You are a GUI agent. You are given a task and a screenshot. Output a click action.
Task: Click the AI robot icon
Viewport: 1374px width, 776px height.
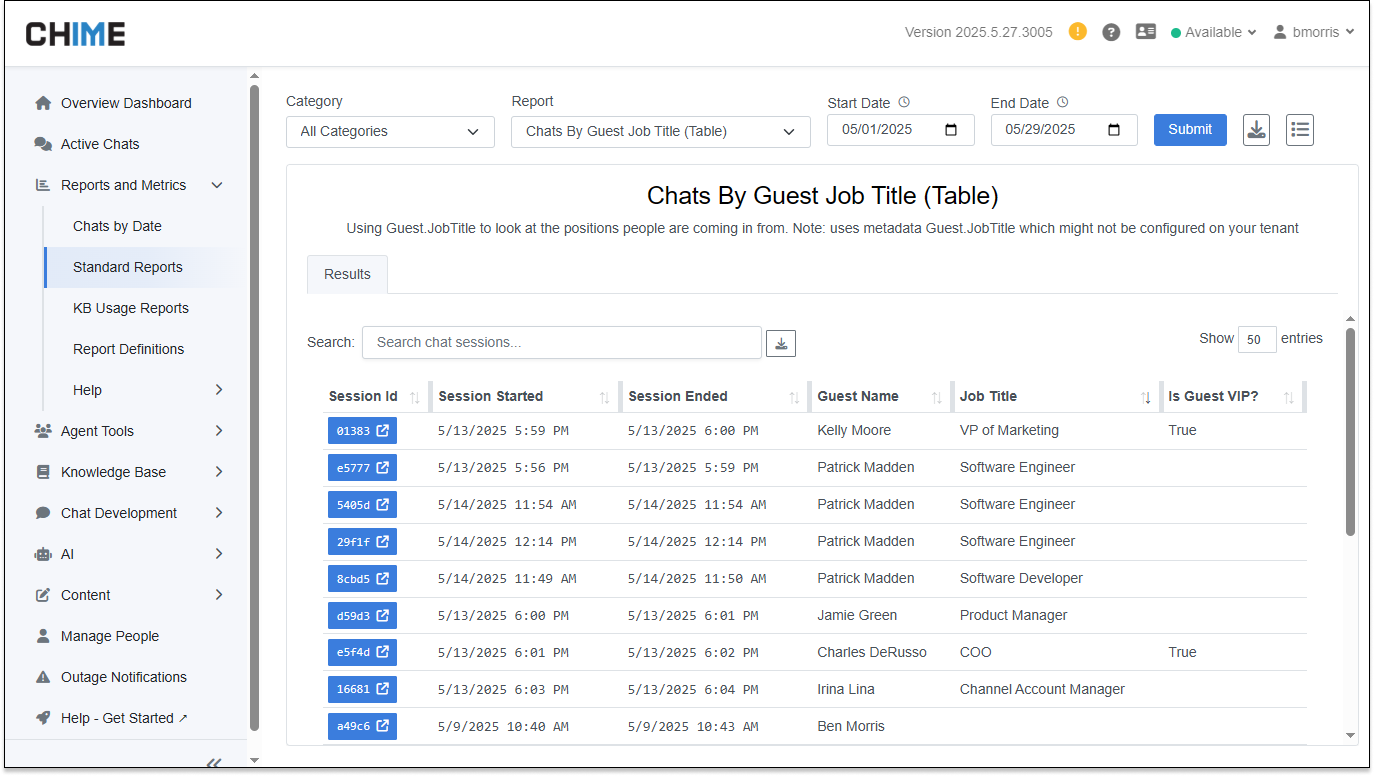[x=43, y=554]
